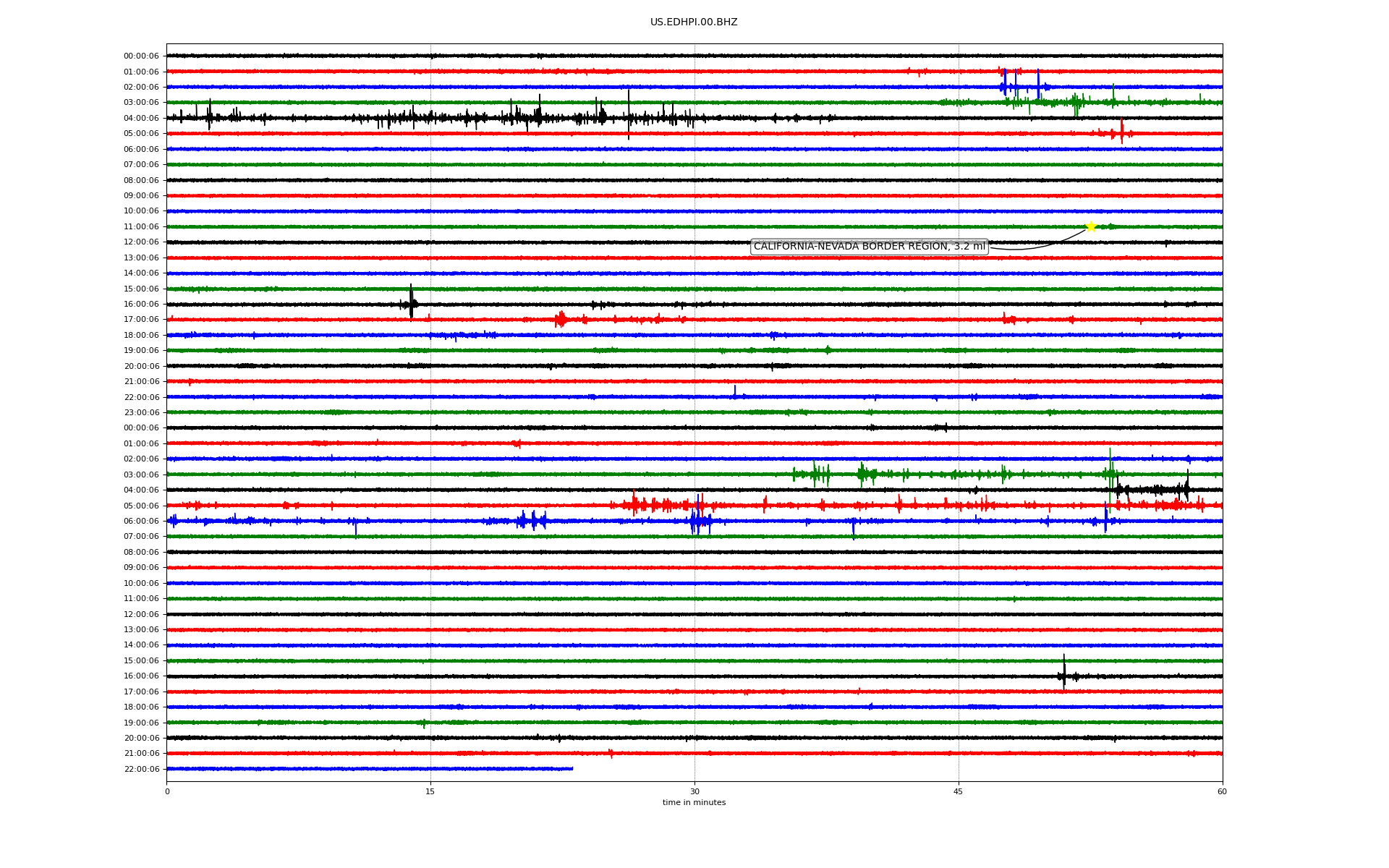
Task: Click the California-Nevada Border Region annotation label
Action: 869,247
